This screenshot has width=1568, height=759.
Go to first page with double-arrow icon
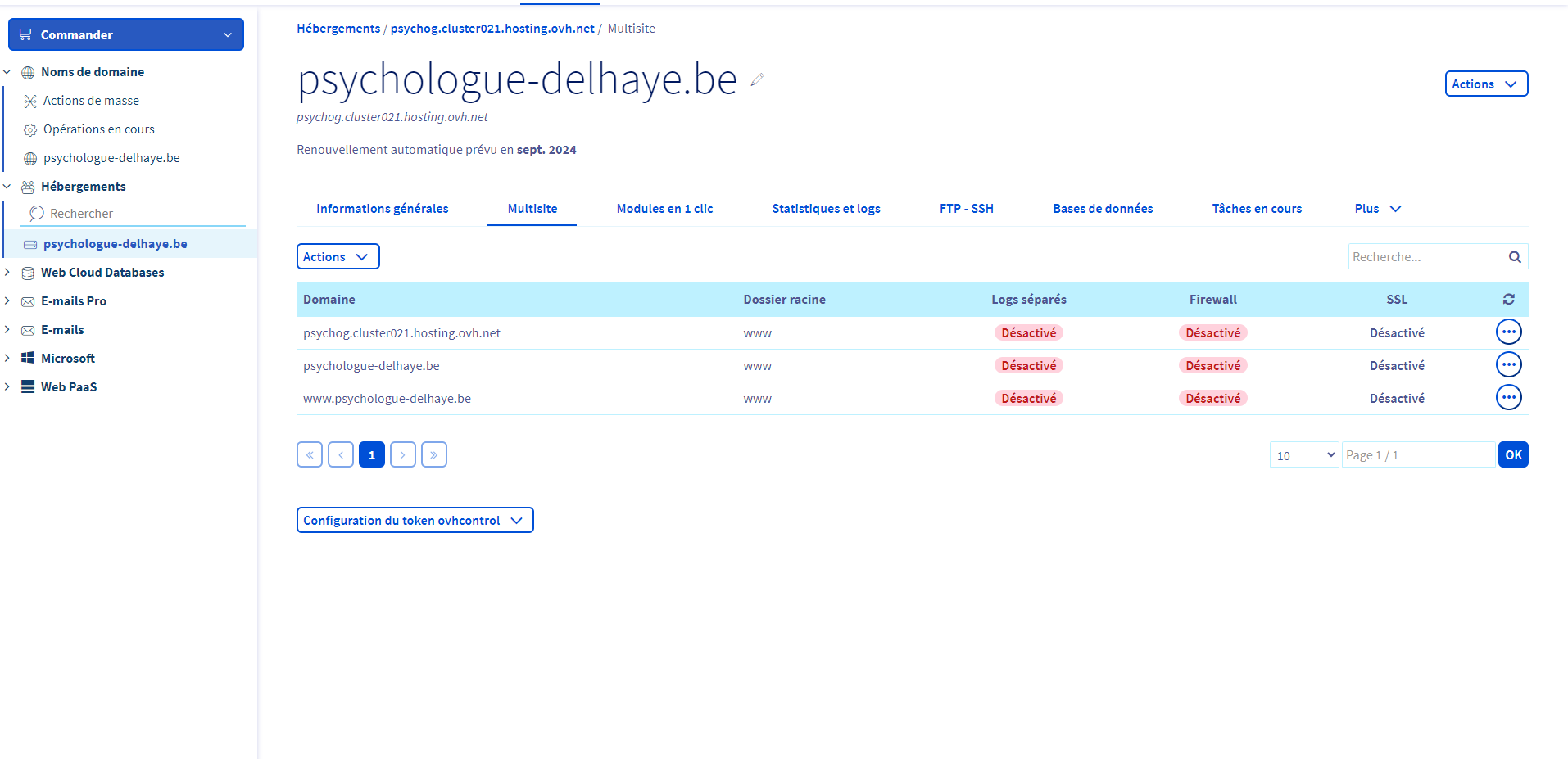click(310, 454)
